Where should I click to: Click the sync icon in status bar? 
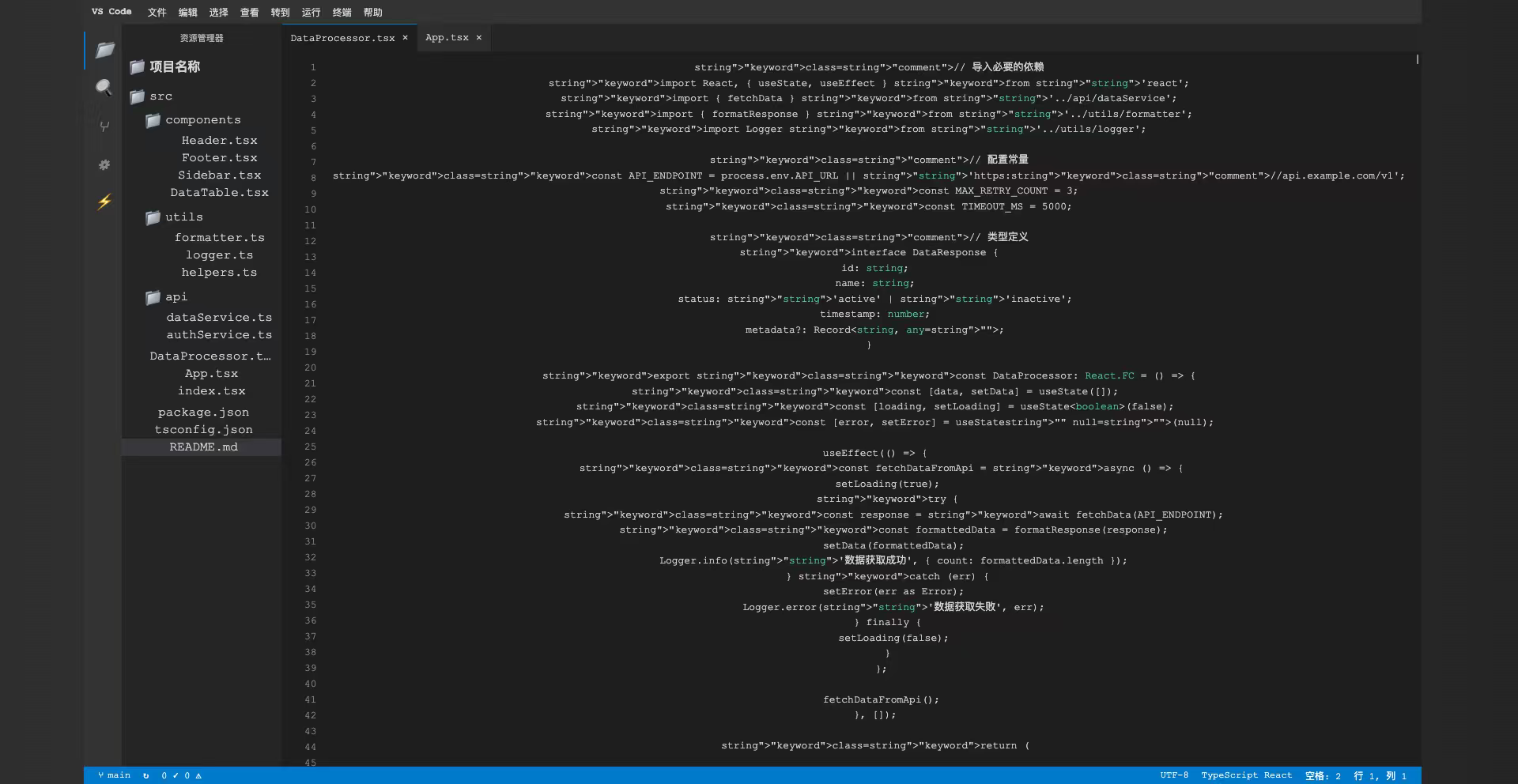coord(145,775)
